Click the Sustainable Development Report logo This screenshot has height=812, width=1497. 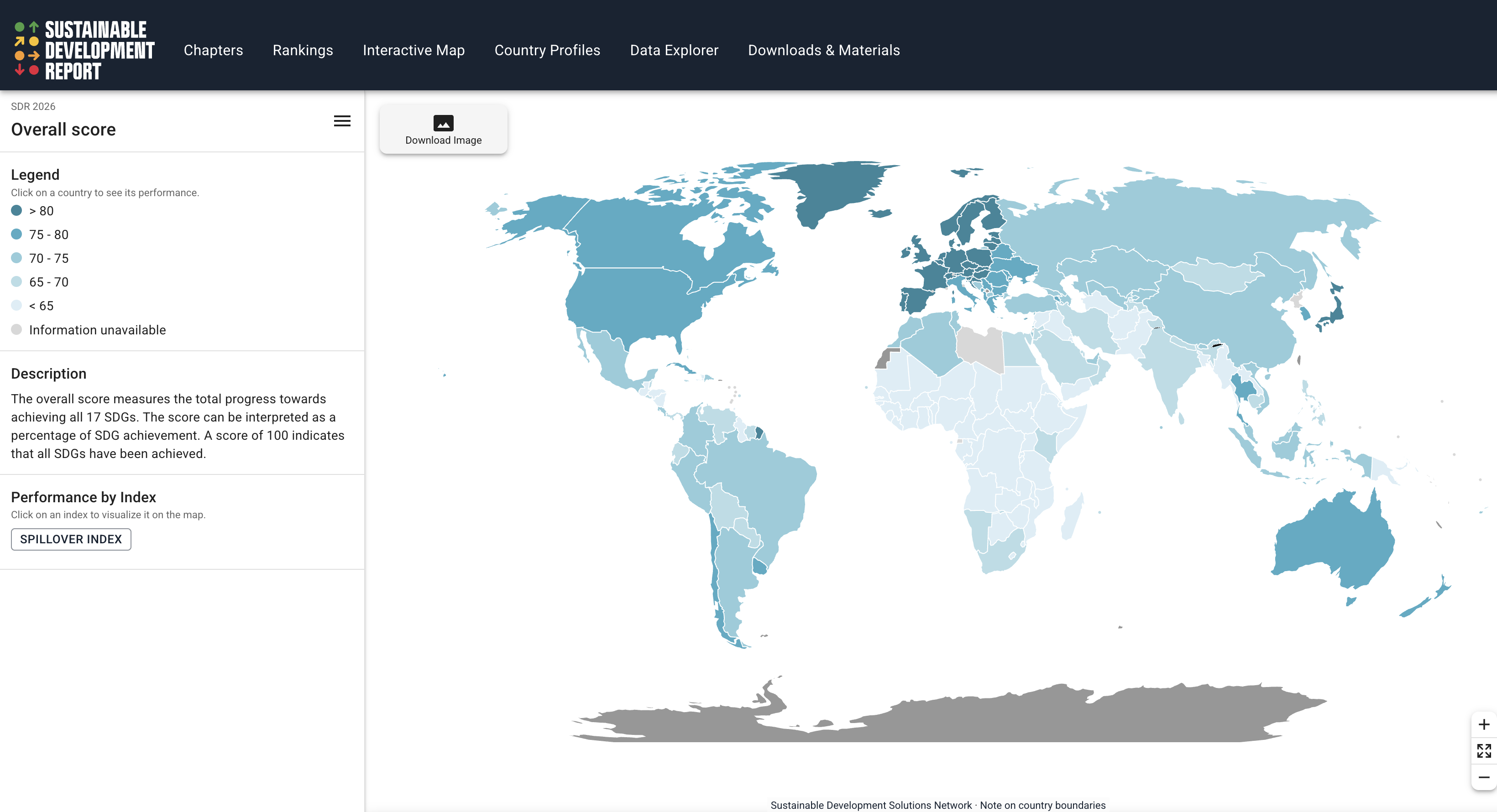coord(84,50)
